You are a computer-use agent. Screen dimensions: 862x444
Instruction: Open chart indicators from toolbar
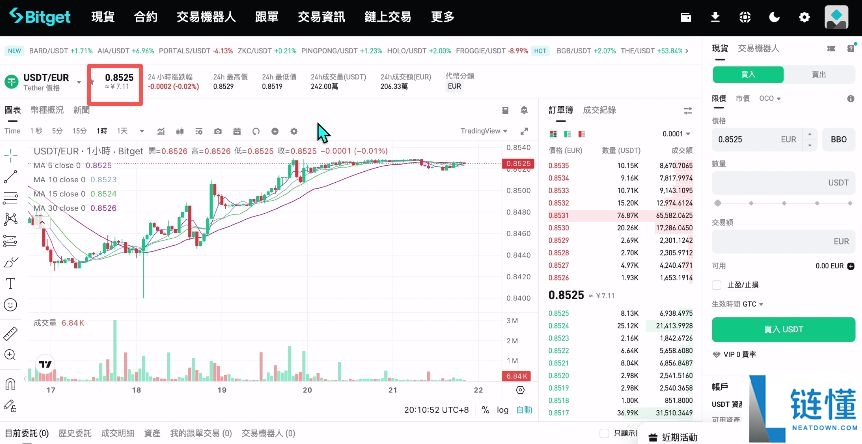click(x=161, y=131)
